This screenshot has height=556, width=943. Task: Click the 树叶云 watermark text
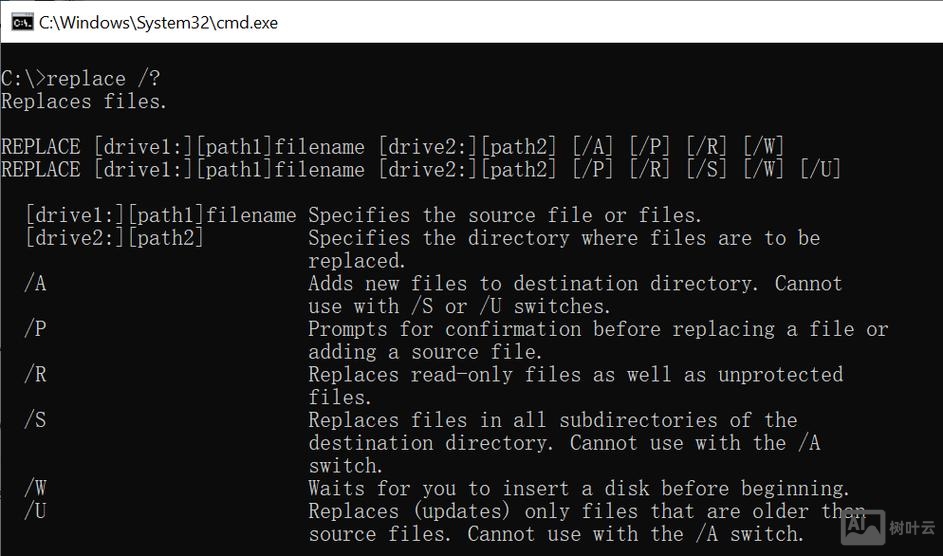(912, 528)
